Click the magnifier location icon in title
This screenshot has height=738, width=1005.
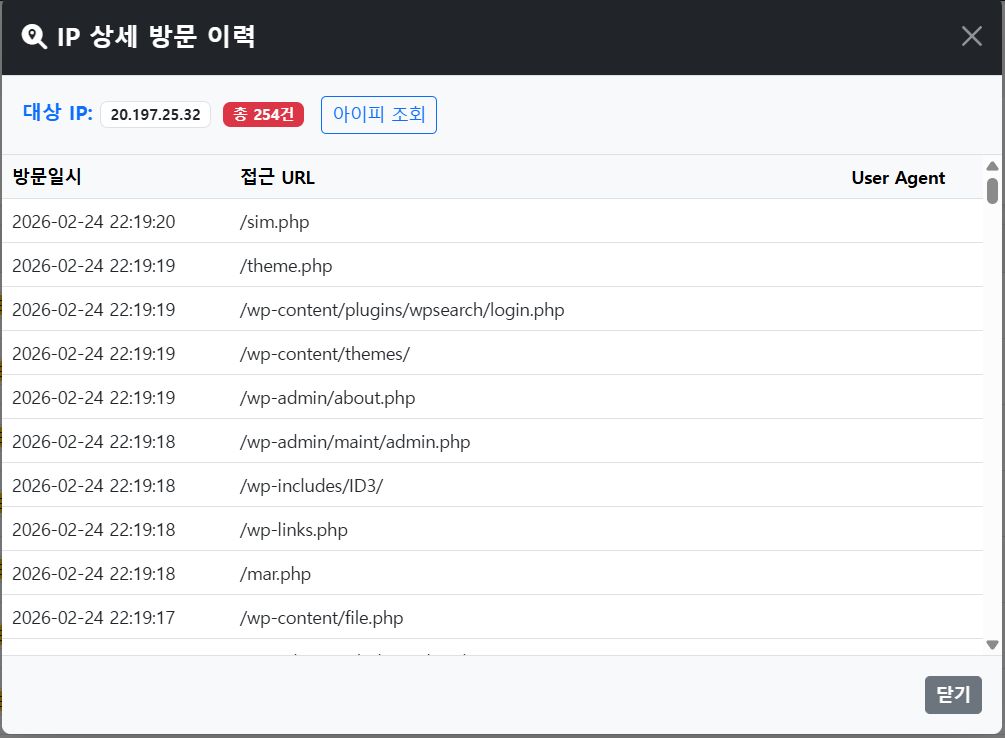(x=34, y=37)
